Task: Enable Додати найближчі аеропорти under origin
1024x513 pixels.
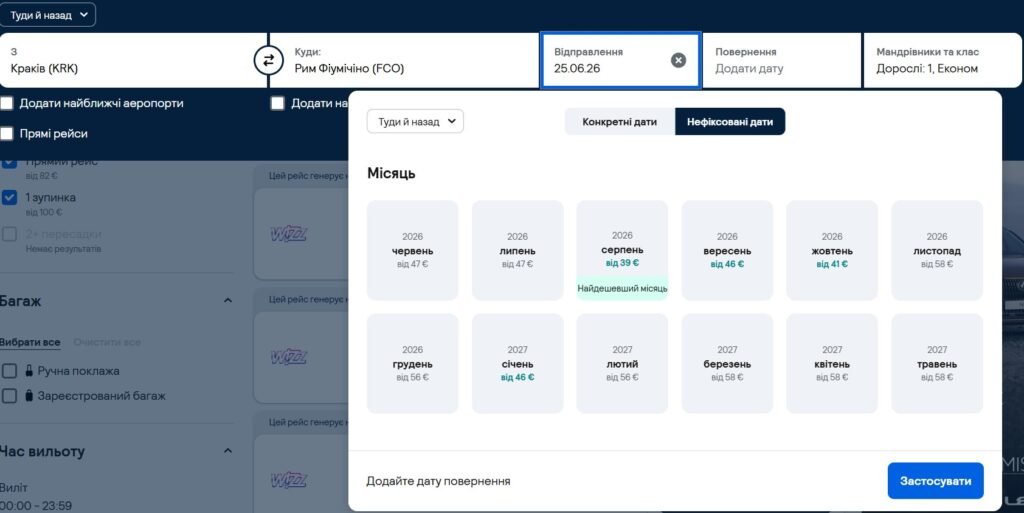Action: point(7,103)
